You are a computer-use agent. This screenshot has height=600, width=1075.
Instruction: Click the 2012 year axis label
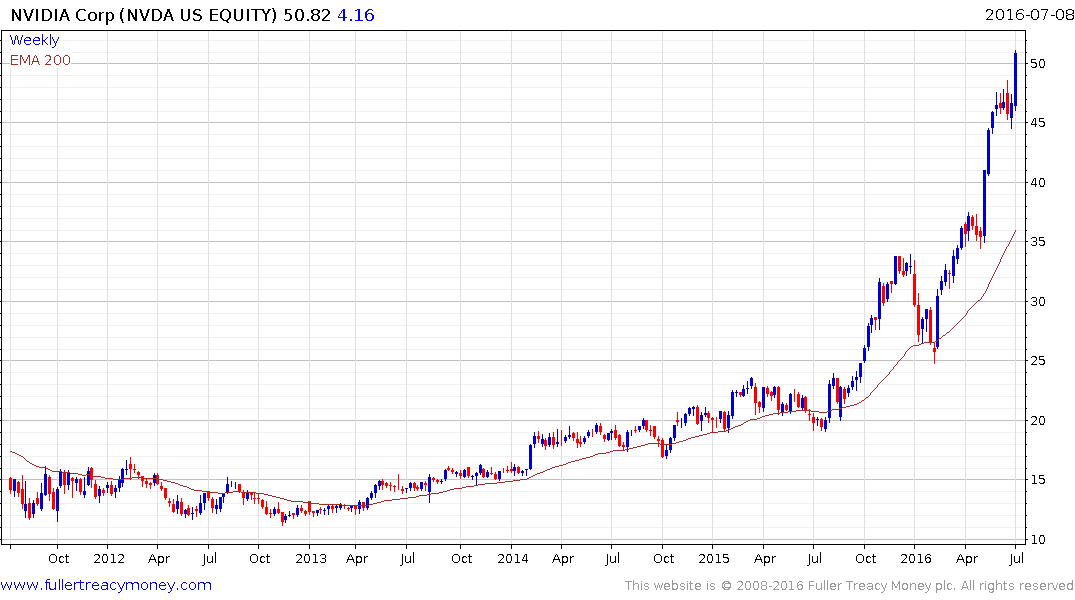(x=109, y=558)
